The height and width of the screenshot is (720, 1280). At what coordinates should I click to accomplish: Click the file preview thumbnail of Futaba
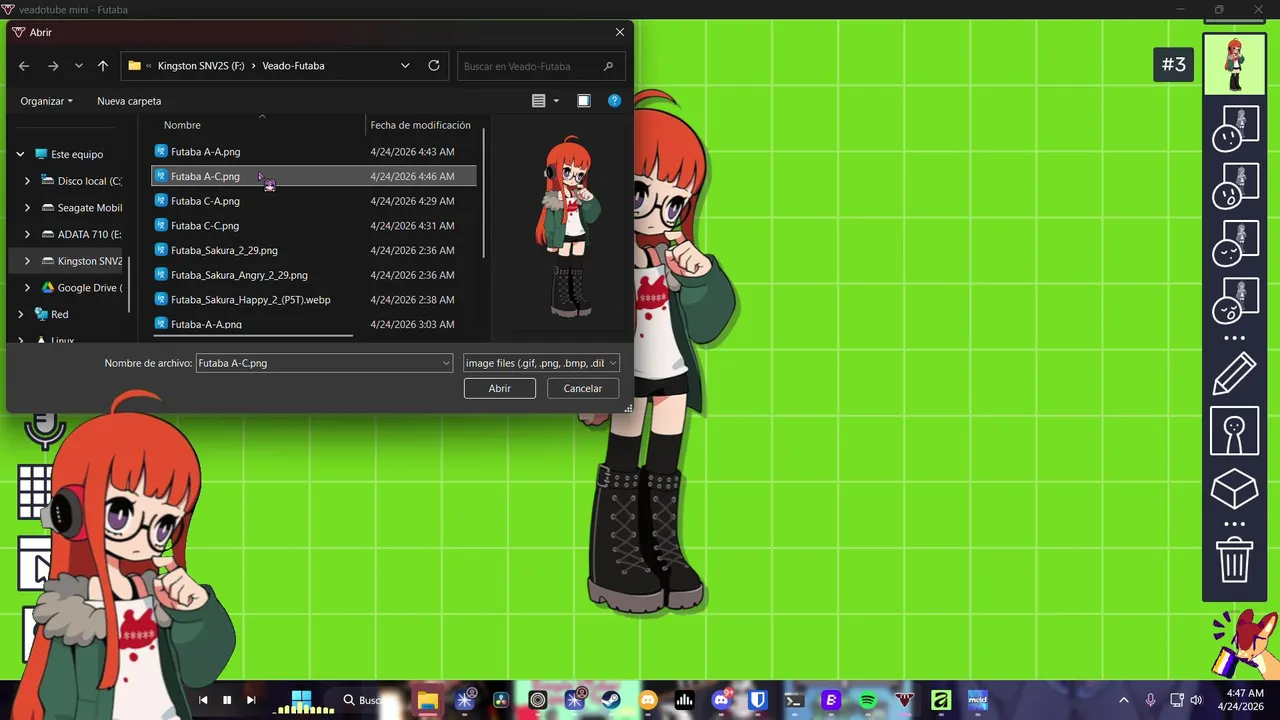click(x=568, y=228)
